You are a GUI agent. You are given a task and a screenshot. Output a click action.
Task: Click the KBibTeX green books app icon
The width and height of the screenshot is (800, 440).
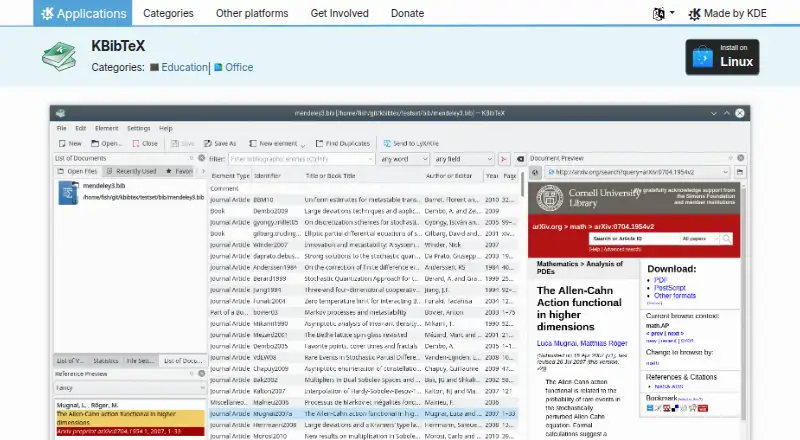(x=59, y=56)
